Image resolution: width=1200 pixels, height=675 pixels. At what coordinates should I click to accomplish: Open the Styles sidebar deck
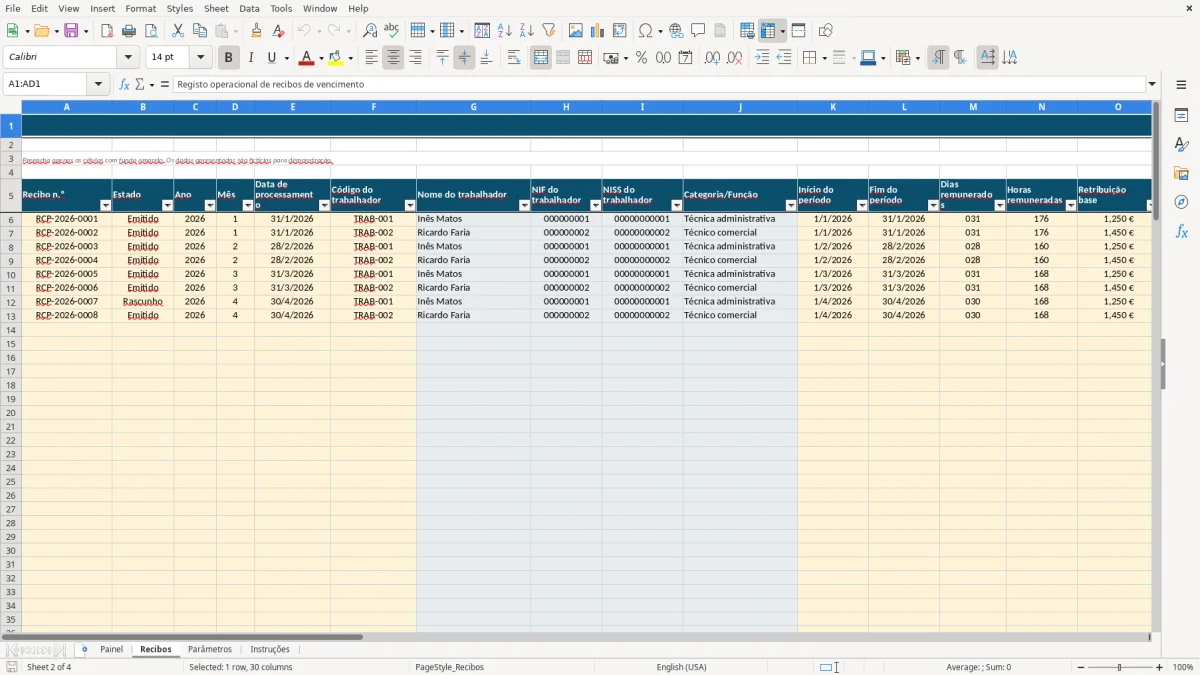pos(1181,144)
